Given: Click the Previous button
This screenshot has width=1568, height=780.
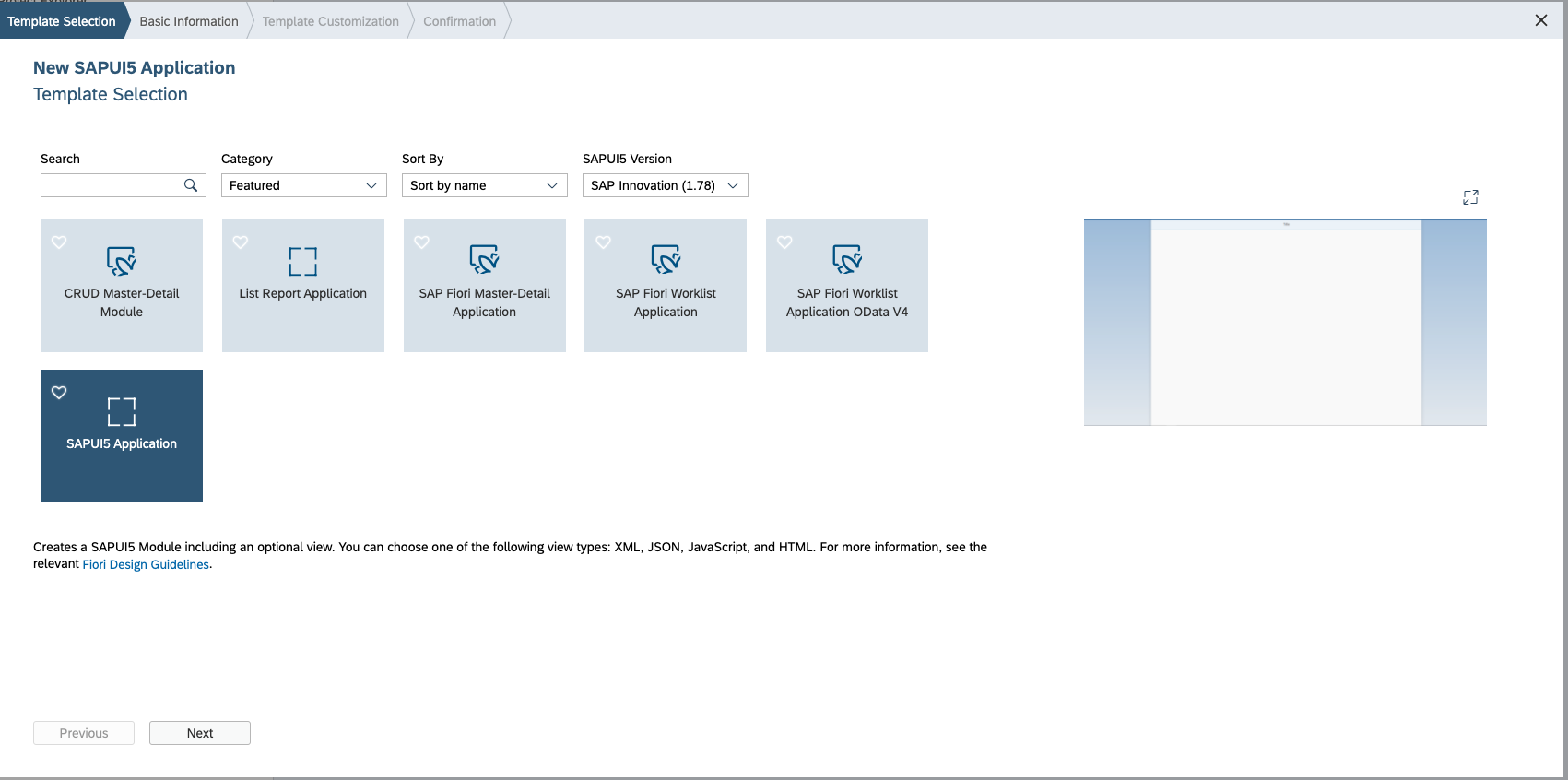Looking at the screenshot, I should (x=84, y=733).
